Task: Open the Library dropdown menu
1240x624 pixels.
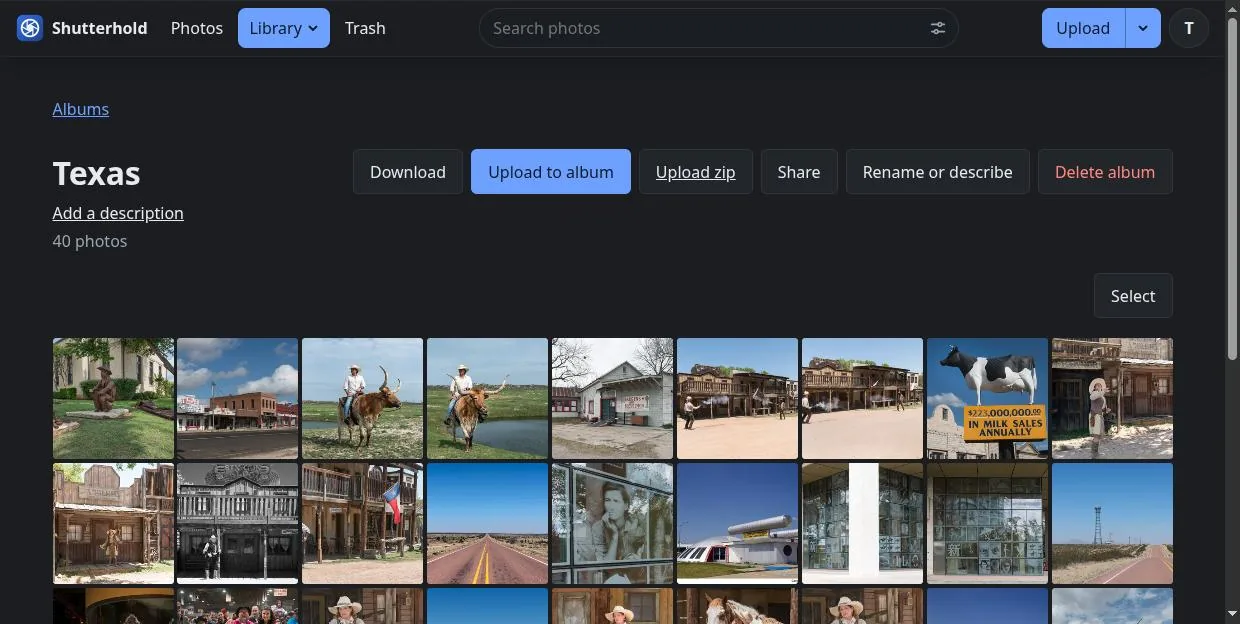Action: [x=284, y=28]
